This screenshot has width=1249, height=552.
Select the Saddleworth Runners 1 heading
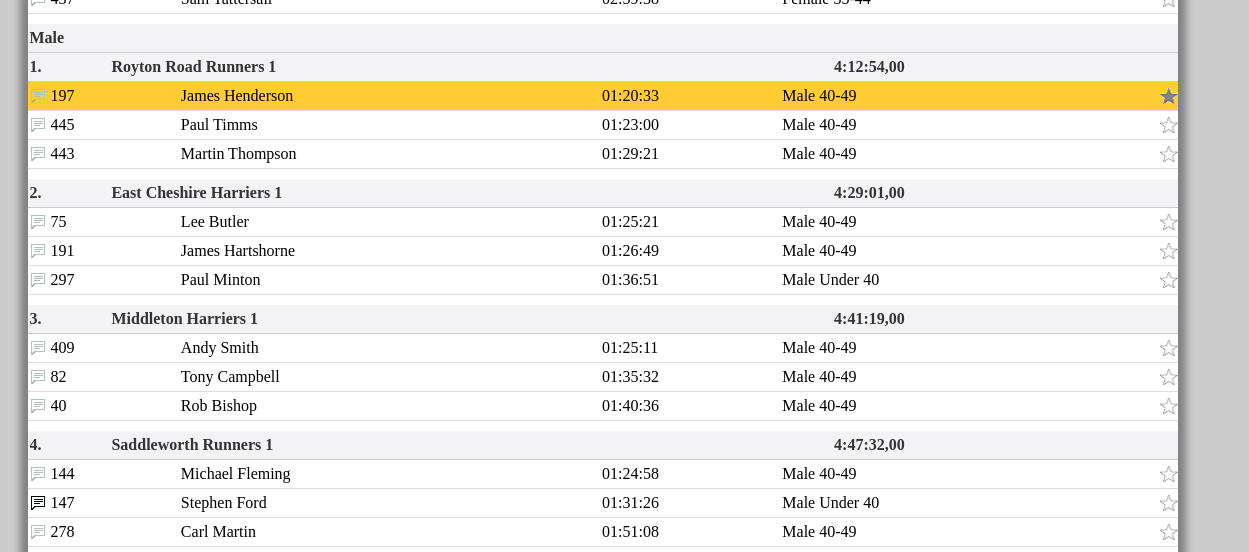(192, 445)
